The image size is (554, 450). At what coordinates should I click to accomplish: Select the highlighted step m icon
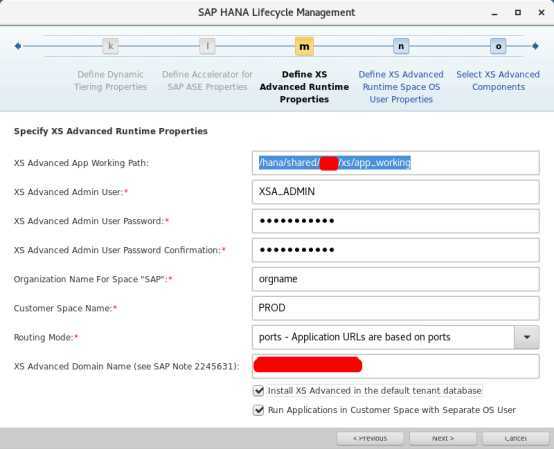pyautogui.click(x=304, y=46)
